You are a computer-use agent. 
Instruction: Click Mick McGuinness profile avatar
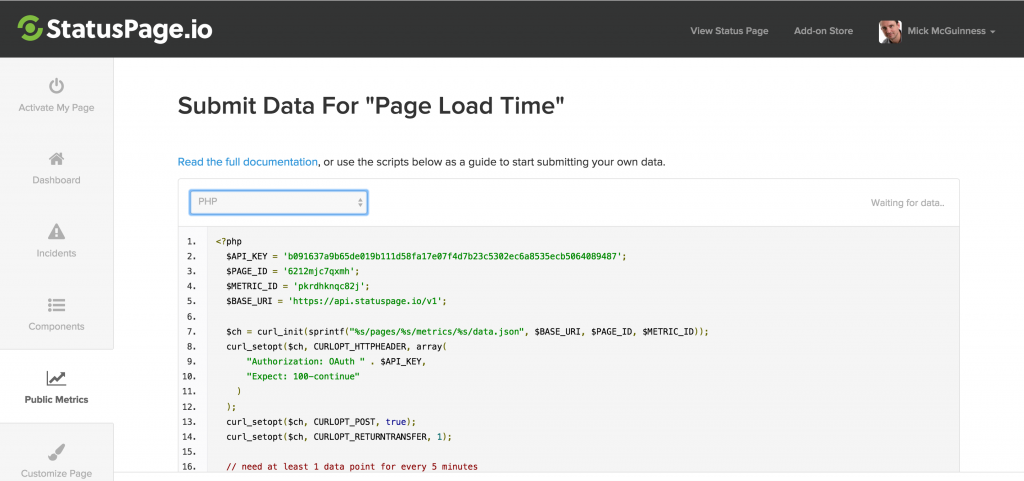tap(890, 31)
